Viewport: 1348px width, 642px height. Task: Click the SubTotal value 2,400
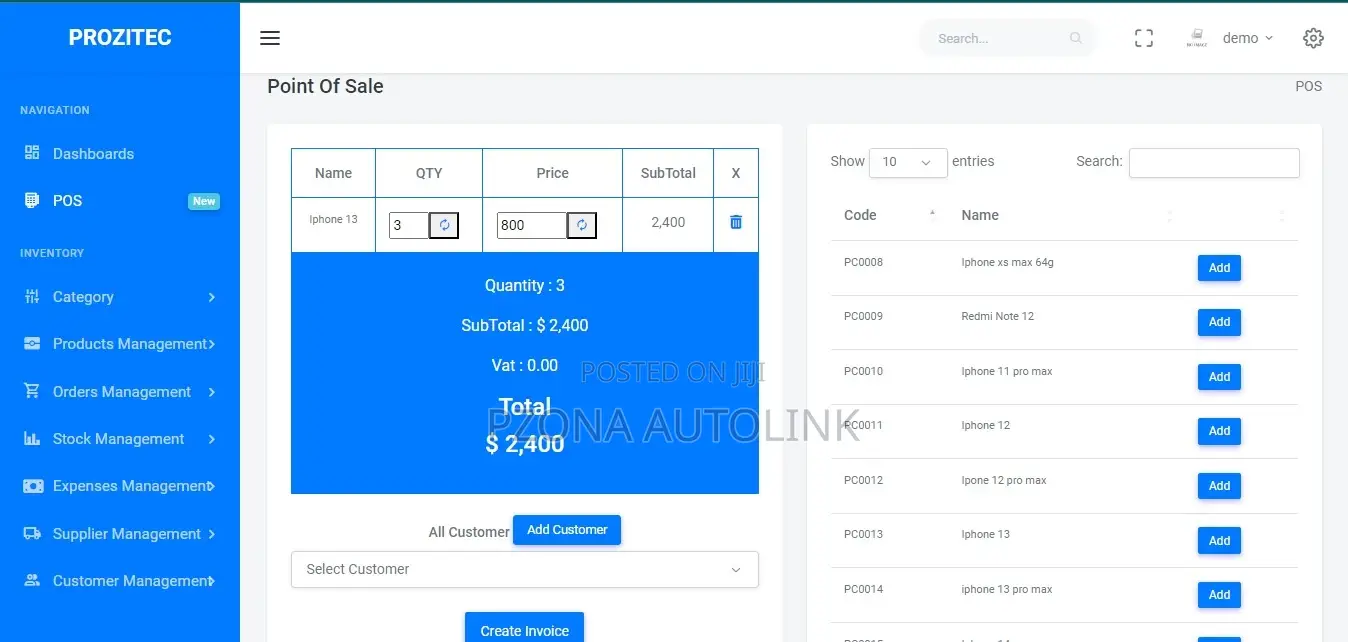(x=668, y=222)
